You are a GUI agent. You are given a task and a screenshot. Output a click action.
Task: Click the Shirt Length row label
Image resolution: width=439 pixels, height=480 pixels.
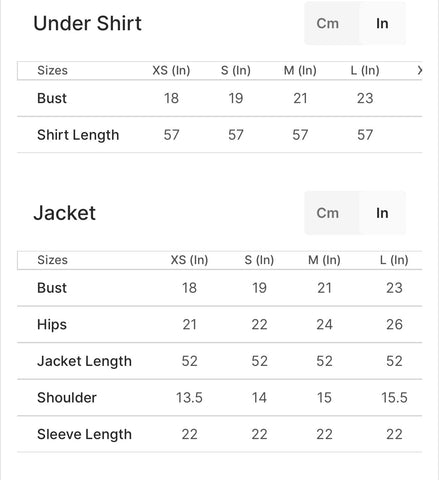[x=78, y=135]
